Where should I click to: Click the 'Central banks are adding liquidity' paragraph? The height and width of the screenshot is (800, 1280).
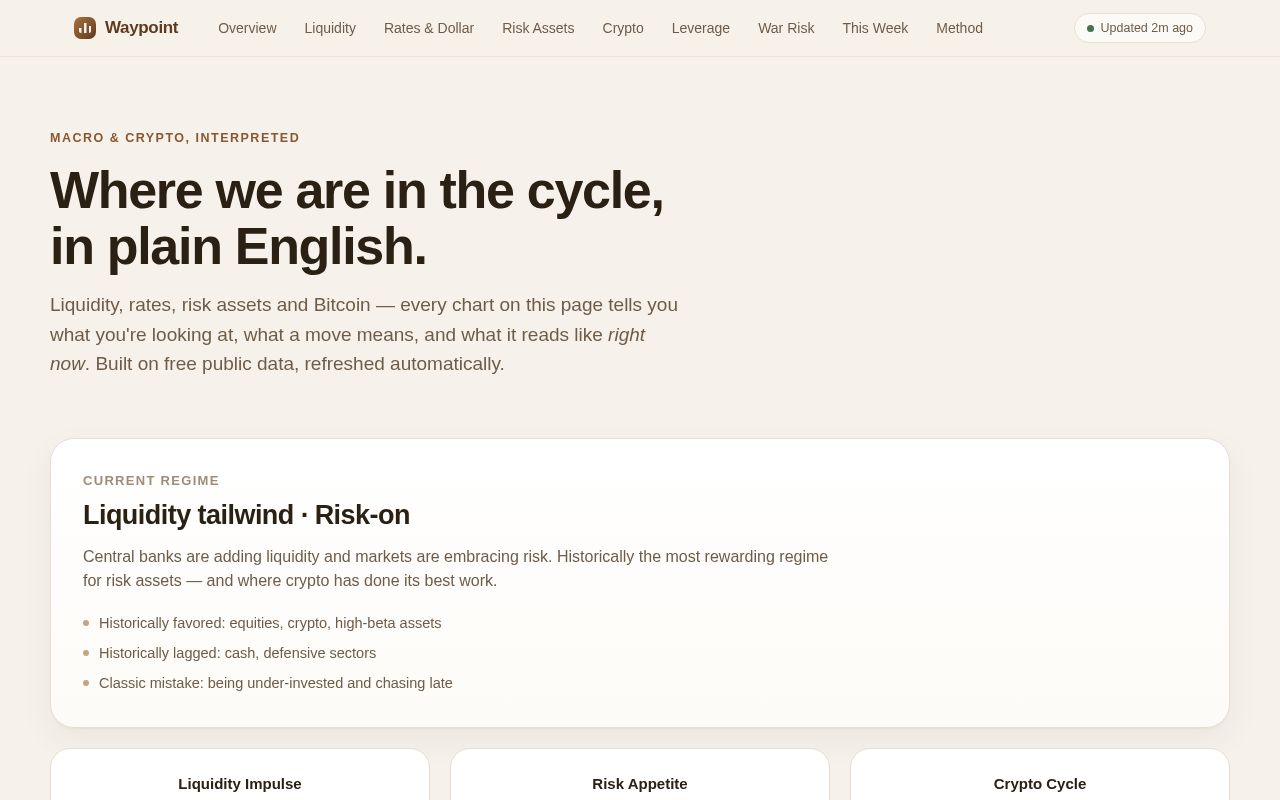[456, 569]
